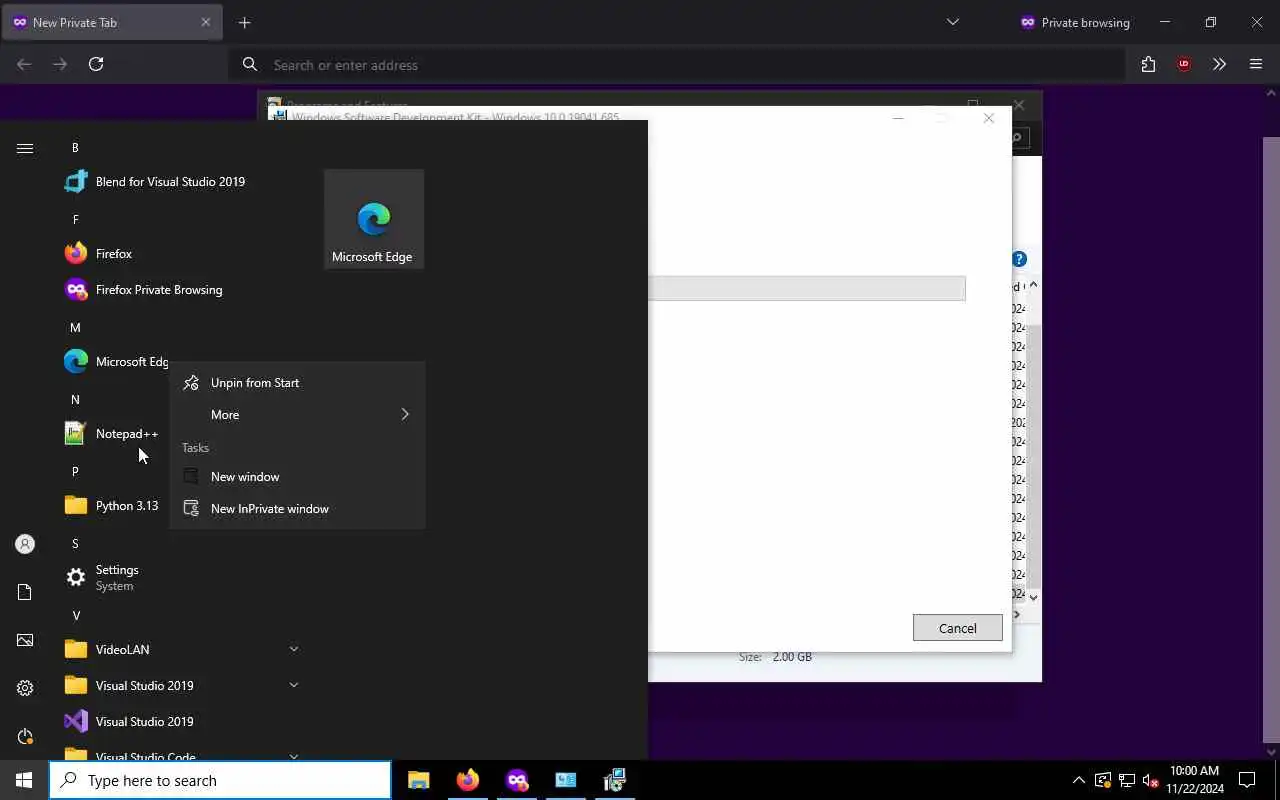This screenshot has height=800, width=1280.
Task: Expand the Start menu hamburger icon
Action: 25,148
